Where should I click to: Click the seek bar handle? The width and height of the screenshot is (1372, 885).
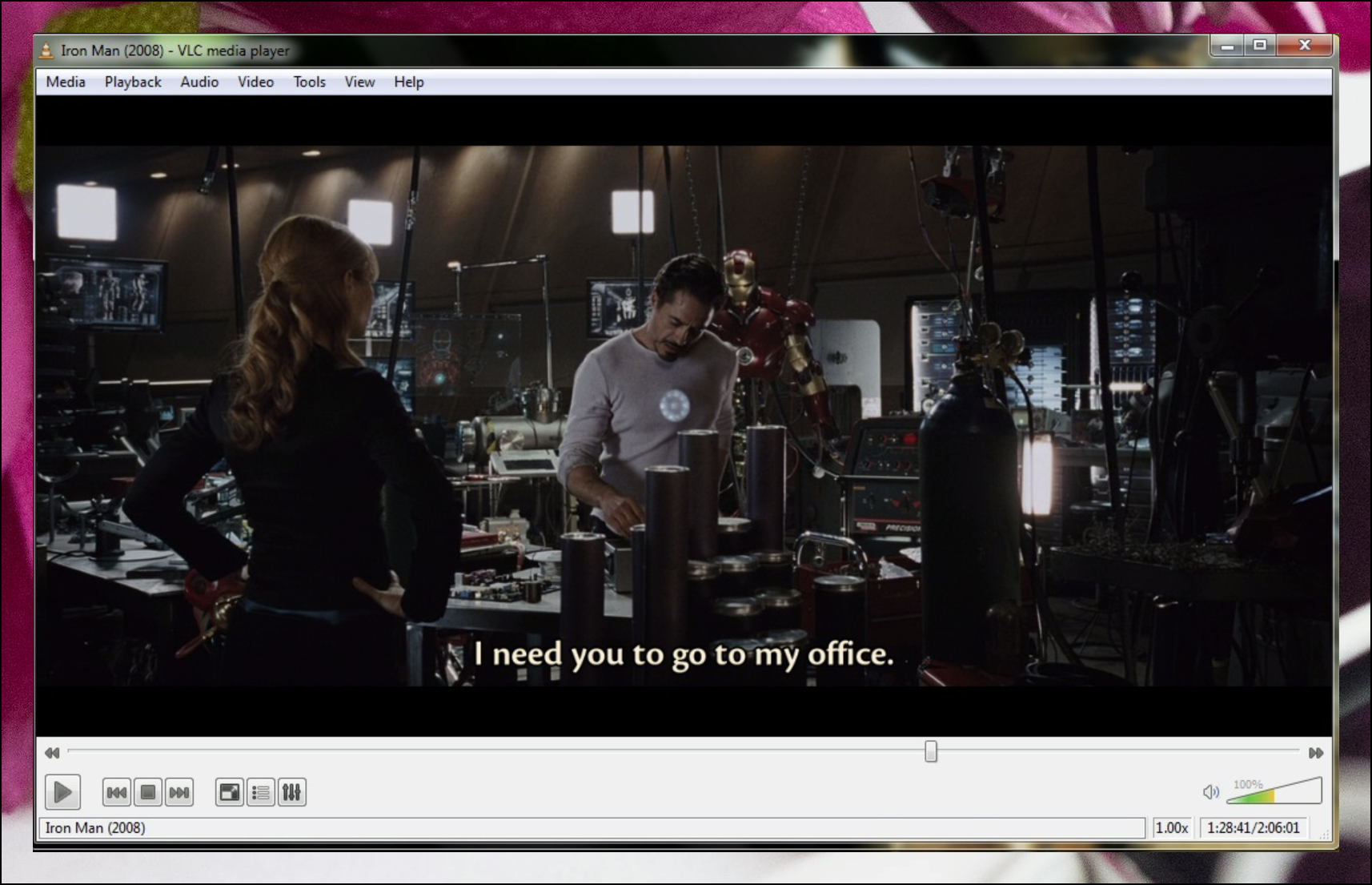(931, 751)
